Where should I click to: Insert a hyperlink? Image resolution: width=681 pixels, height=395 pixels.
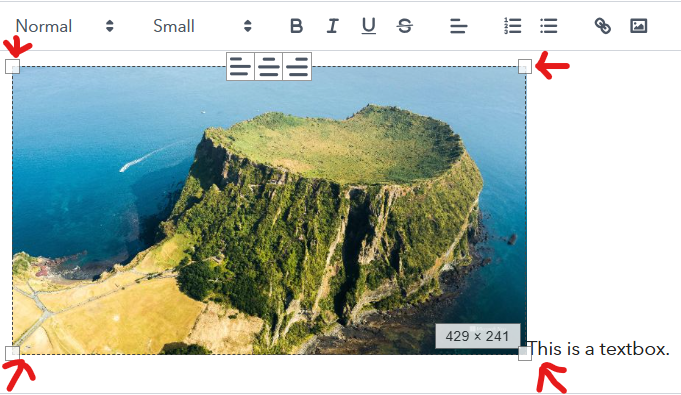tap(602, 26)
